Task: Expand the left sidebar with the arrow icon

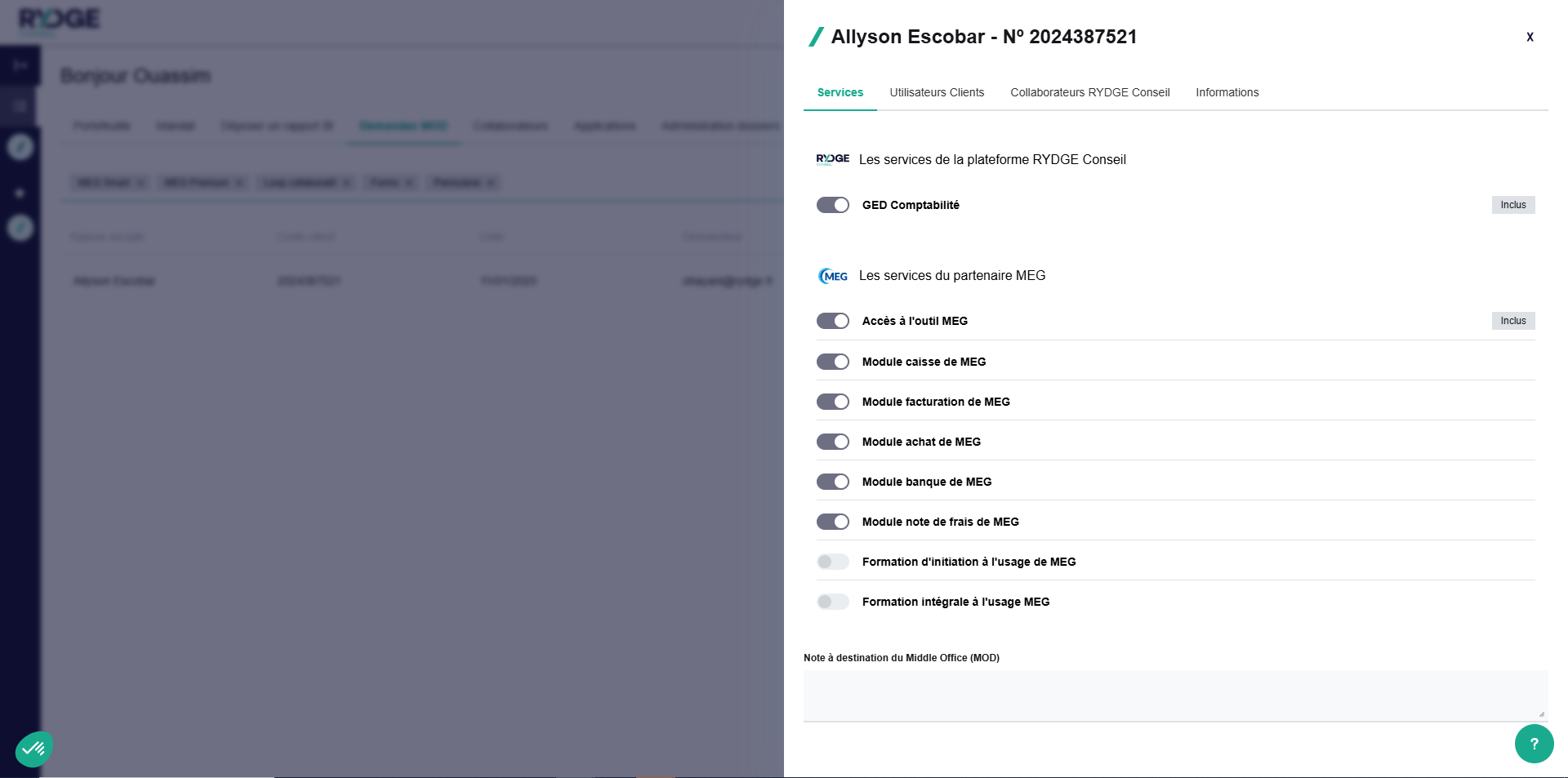Action: 20,65
